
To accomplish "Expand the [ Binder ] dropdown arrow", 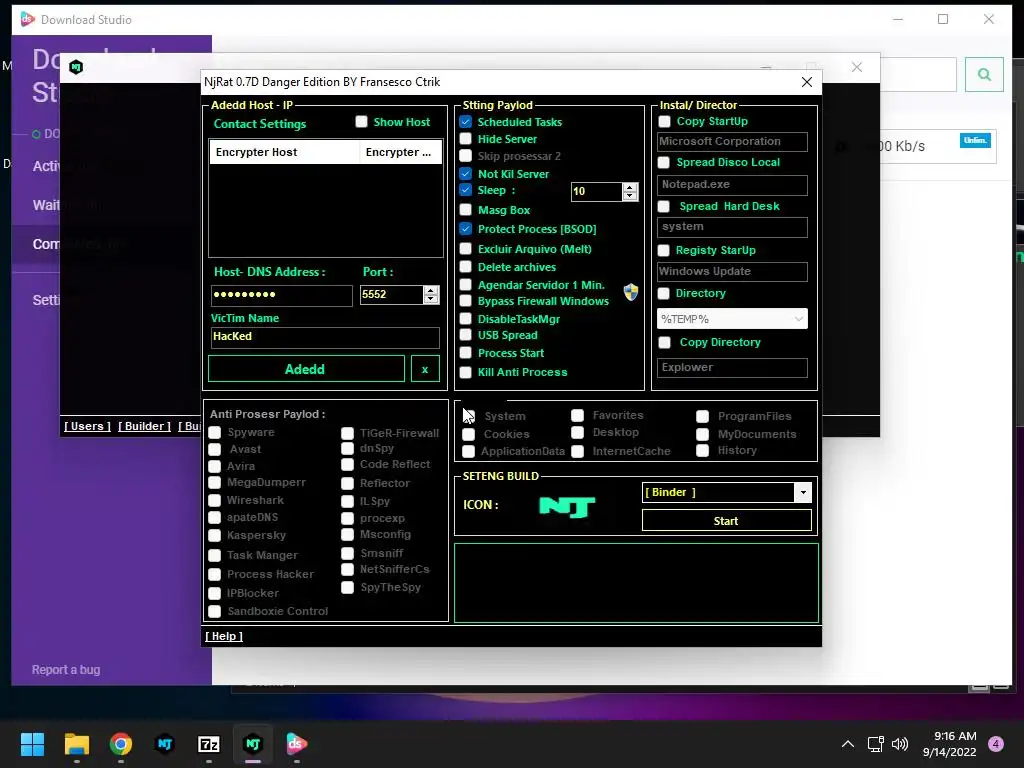I will [803, 492].
